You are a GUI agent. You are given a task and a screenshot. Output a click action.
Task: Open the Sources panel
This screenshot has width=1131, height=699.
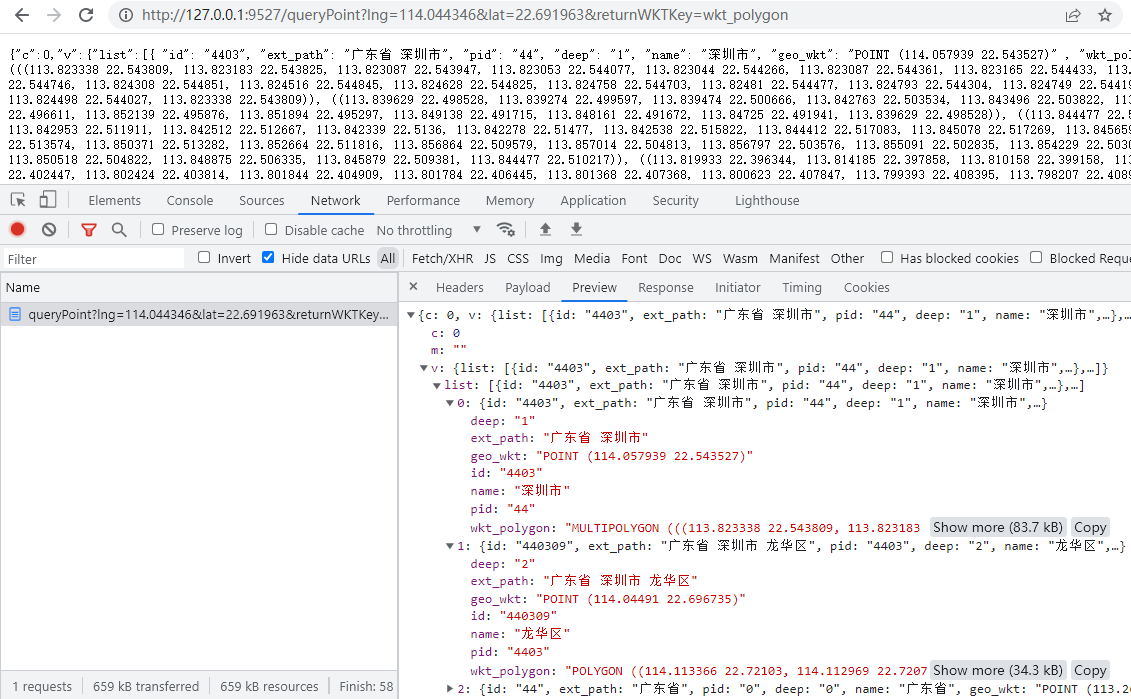click(x=262, y=201)
